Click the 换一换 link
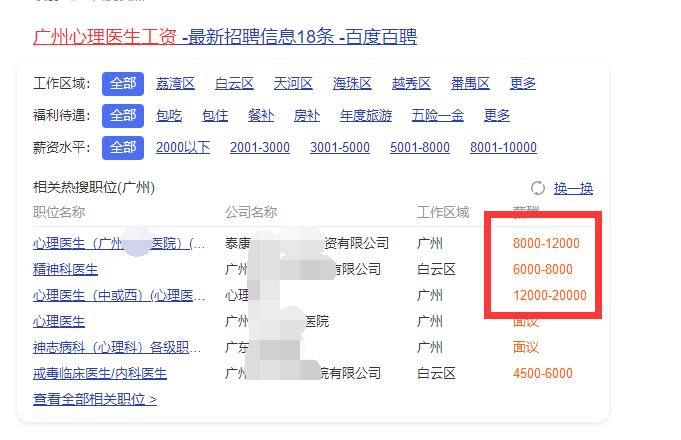The height and width of the screenshot is (440, 681). click(573, 189)
